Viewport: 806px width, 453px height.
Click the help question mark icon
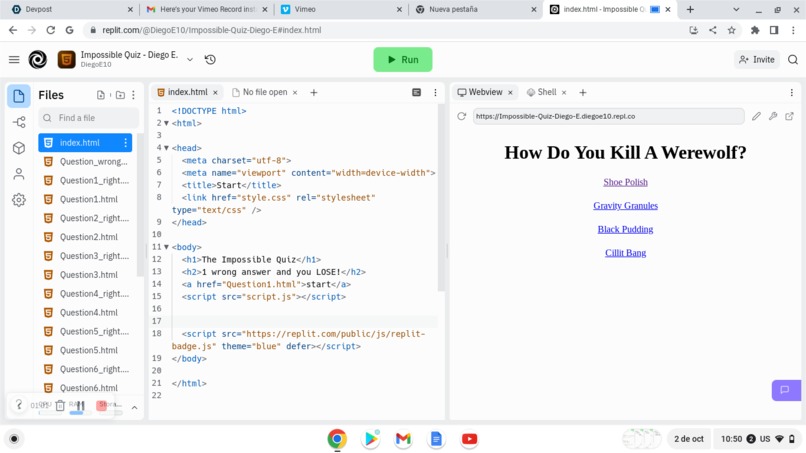tap(19, 405)
